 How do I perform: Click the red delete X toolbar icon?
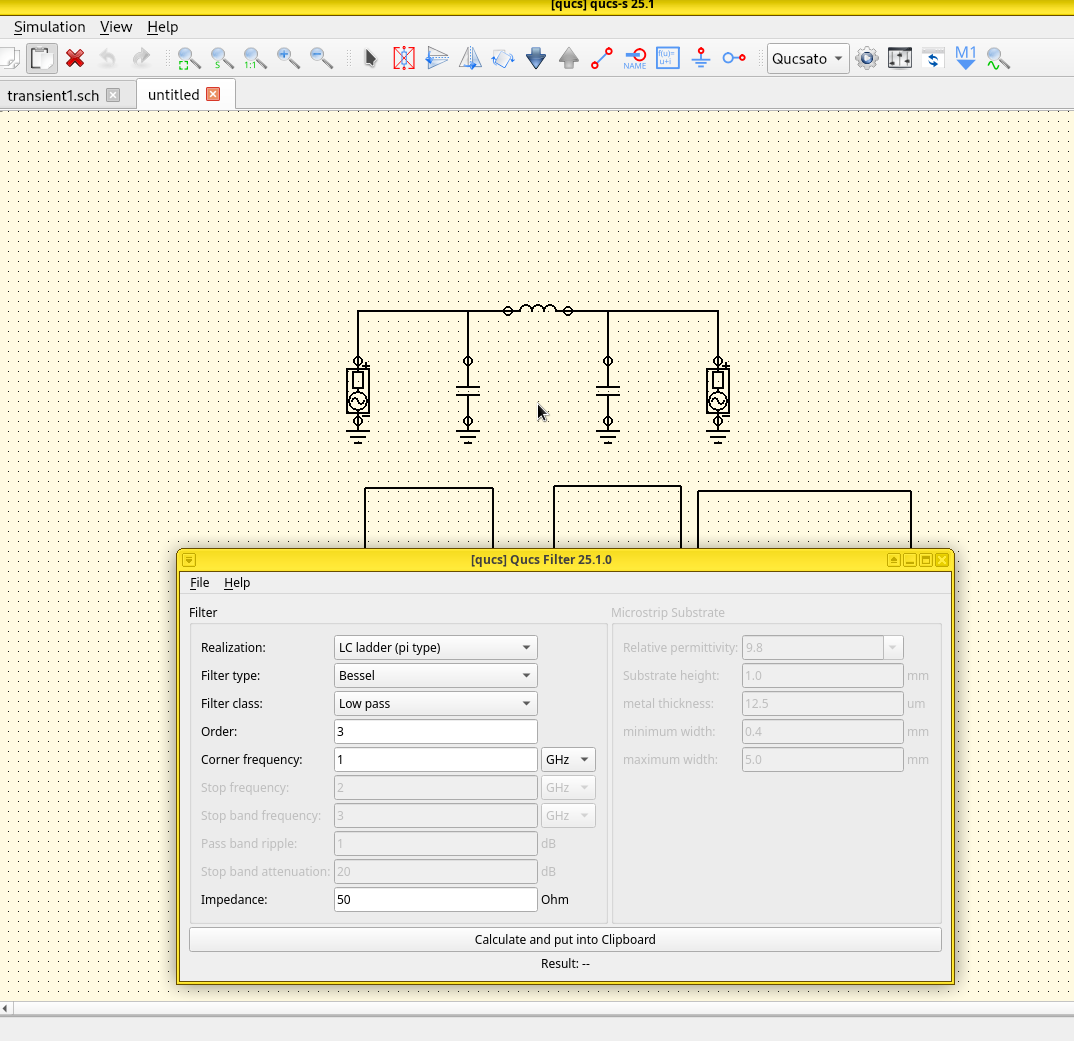[x=75, y=58]
